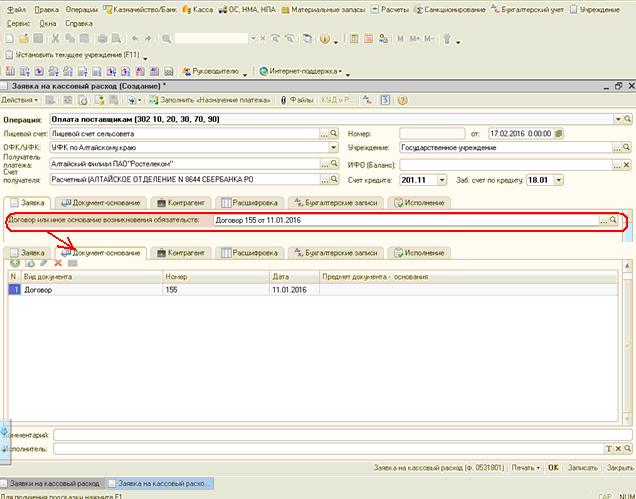This screenshot has height=499, width=636.
Task: Switch to the upper Контрагент tab
Action: [x=181, y=203]
